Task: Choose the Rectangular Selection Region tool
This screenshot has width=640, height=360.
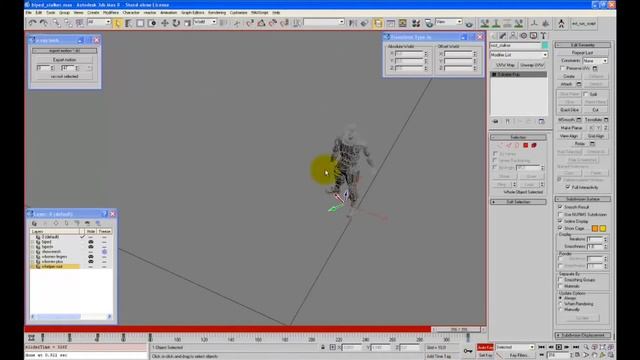Action: 140,23
